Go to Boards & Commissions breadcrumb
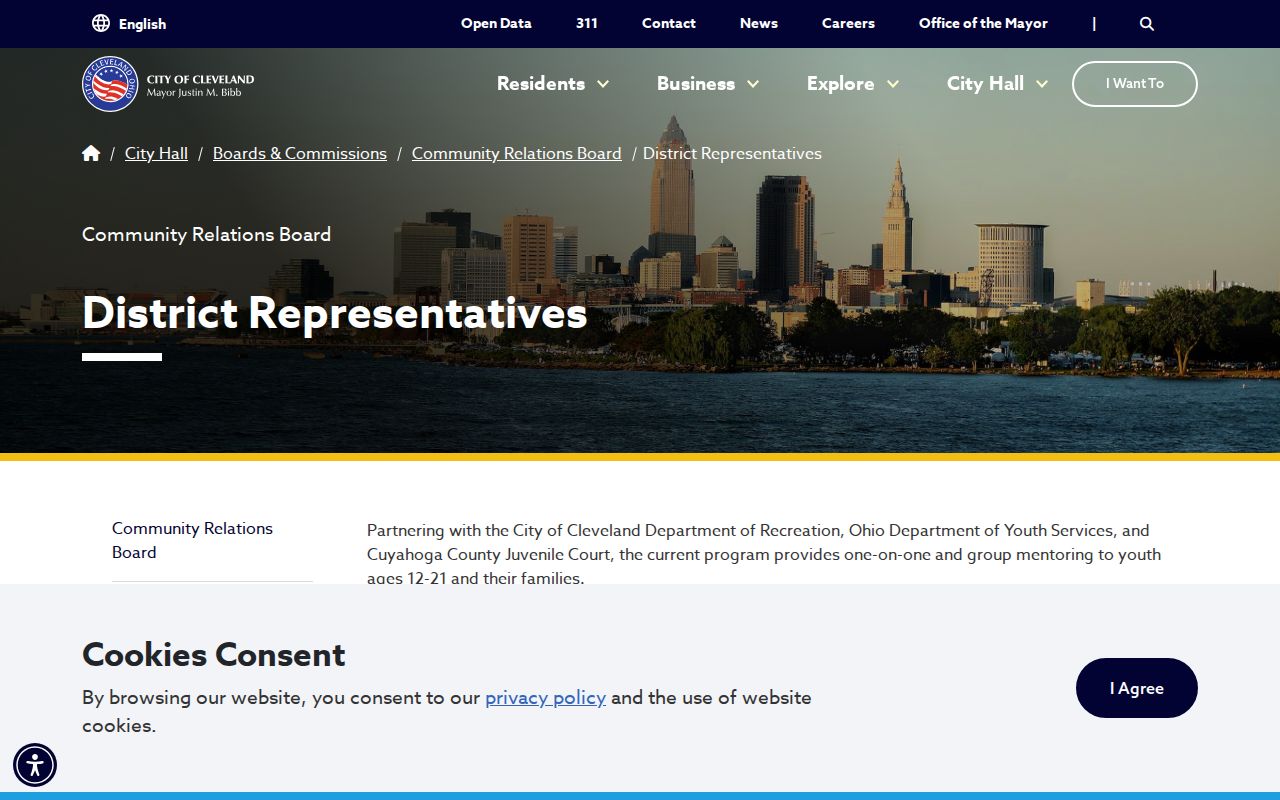1280x800 pixels. pos(300,153)
